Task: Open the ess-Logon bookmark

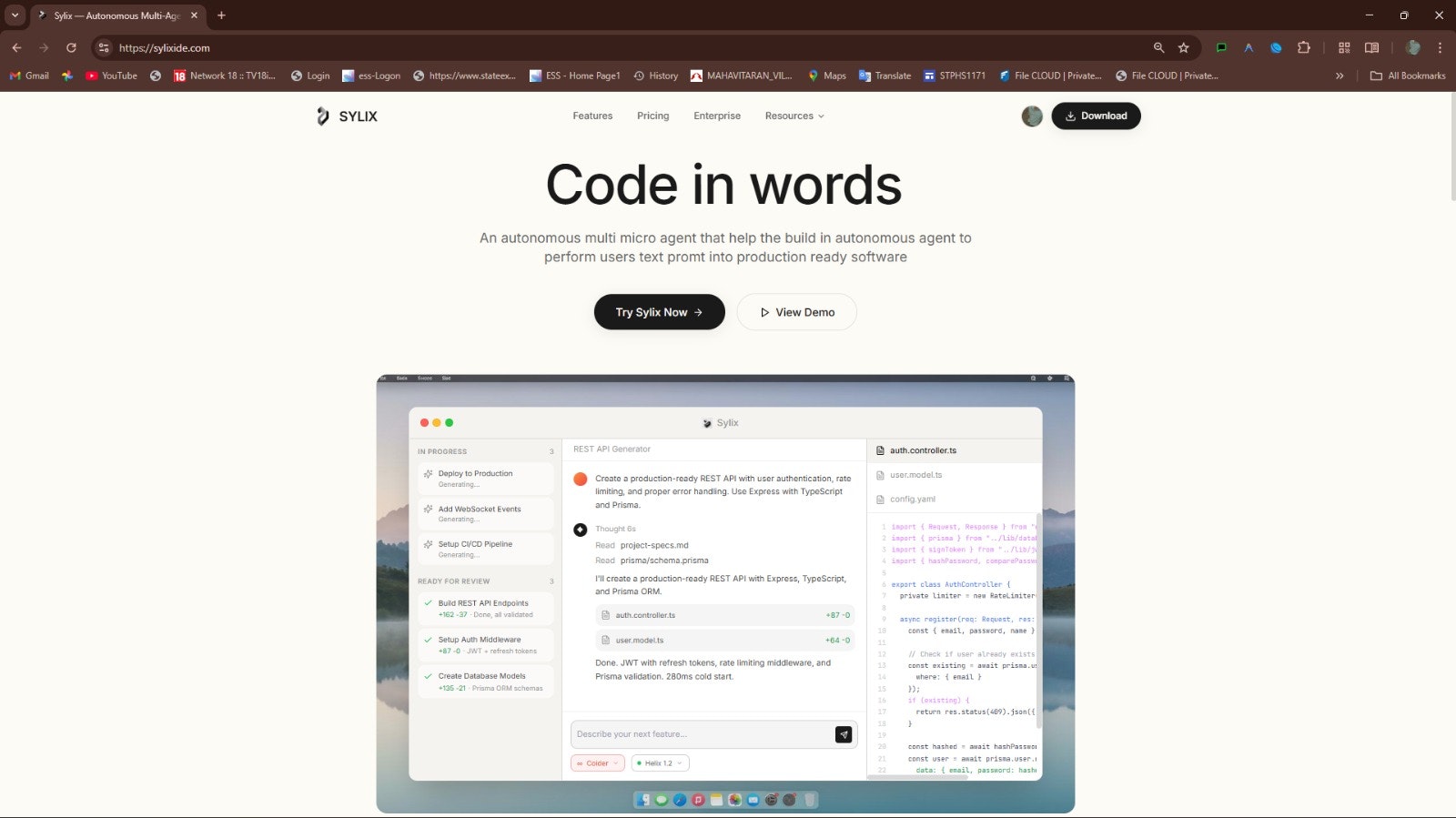Action: tap(371, 76)
